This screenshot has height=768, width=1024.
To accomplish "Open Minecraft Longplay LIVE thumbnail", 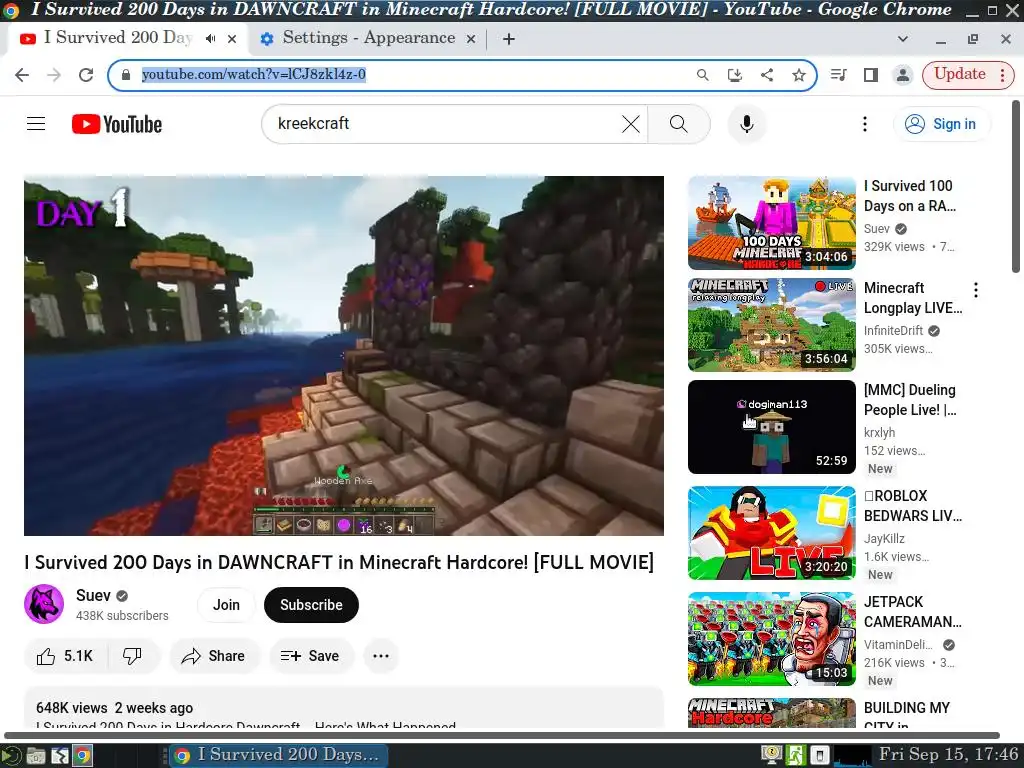I will [771, 325].
